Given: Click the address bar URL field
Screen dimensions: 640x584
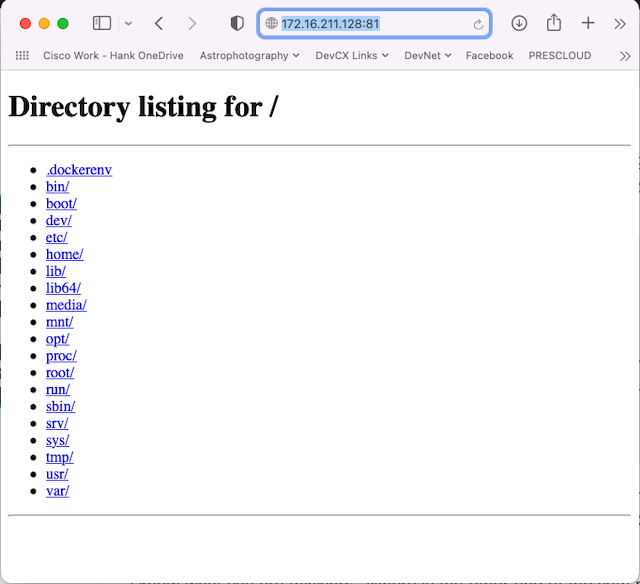Looking at the screenshot, I should point(370,24).
